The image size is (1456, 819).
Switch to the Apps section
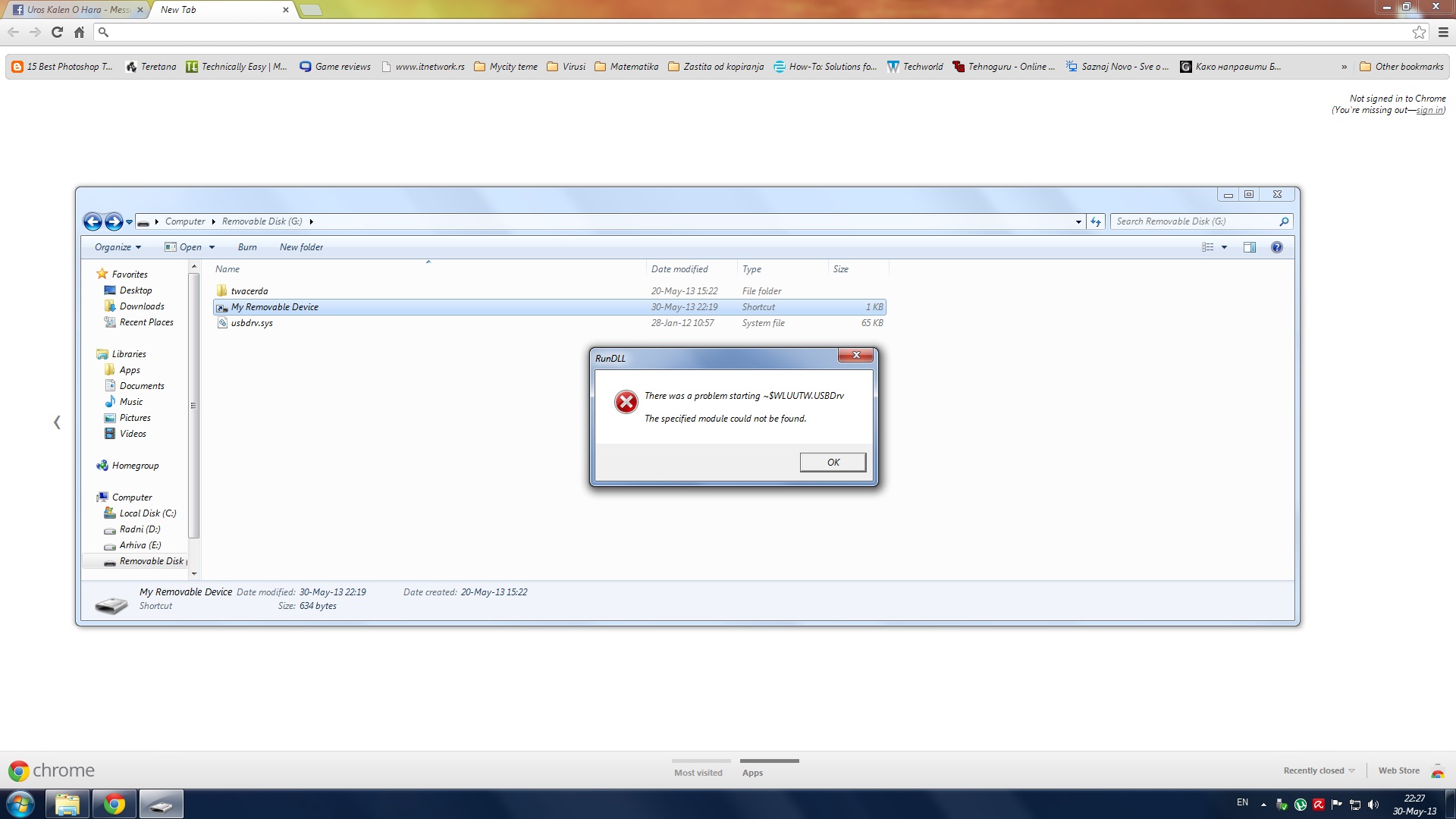[x=752, y=773]
